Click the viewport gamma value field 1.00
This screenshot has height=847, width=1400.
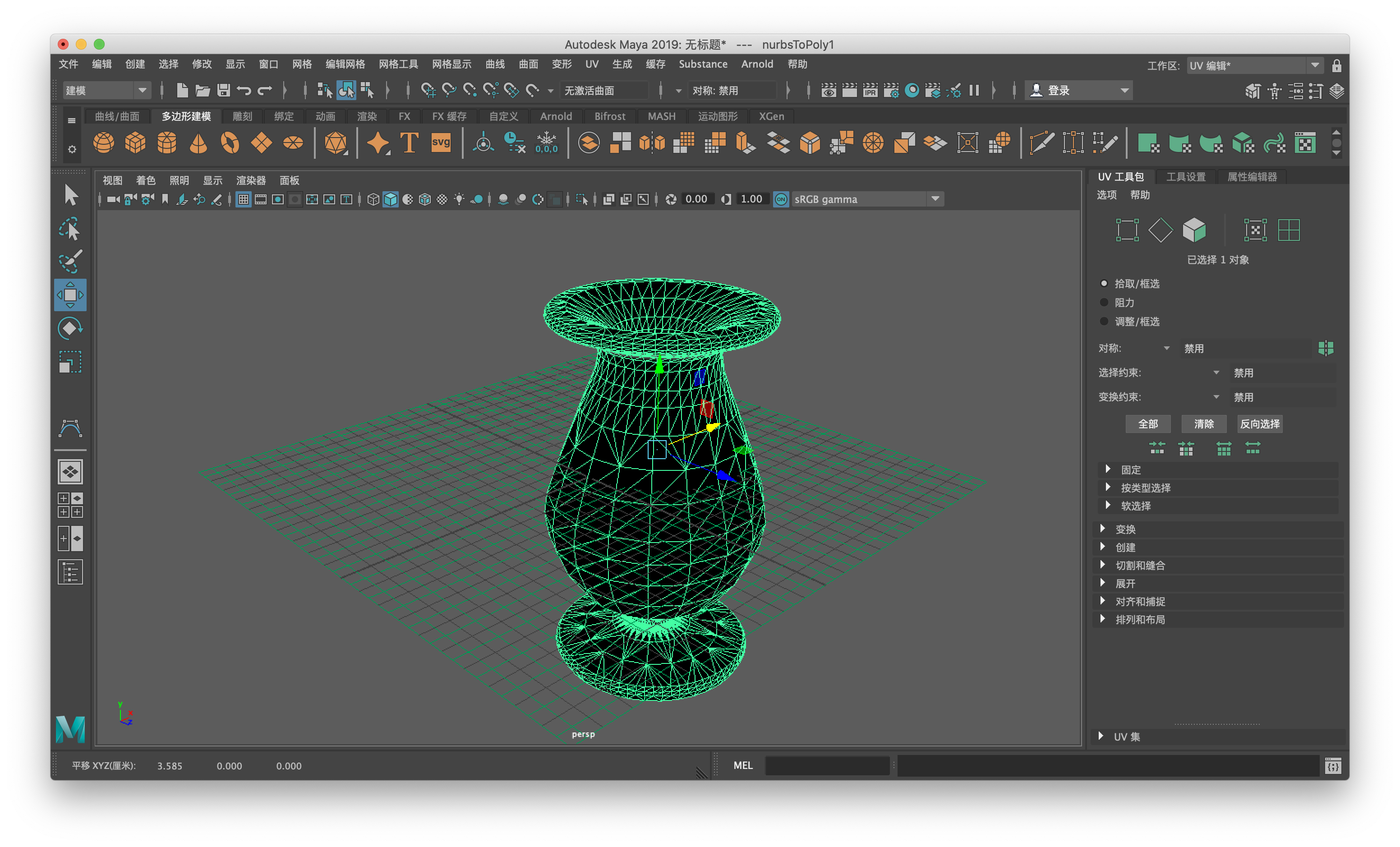pos(752,199)
